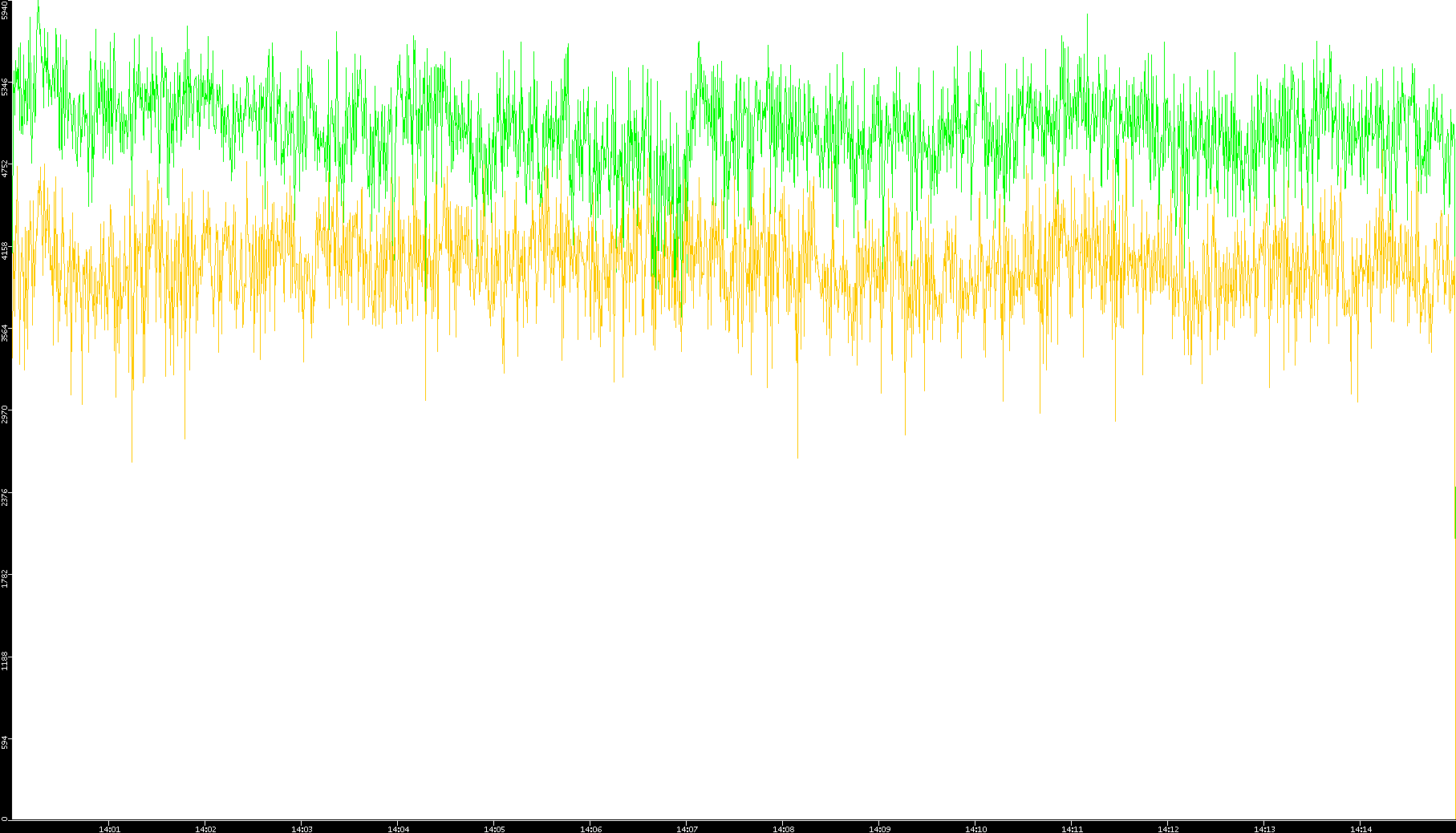Click the 14:01 time label on the x-axis

109,828
